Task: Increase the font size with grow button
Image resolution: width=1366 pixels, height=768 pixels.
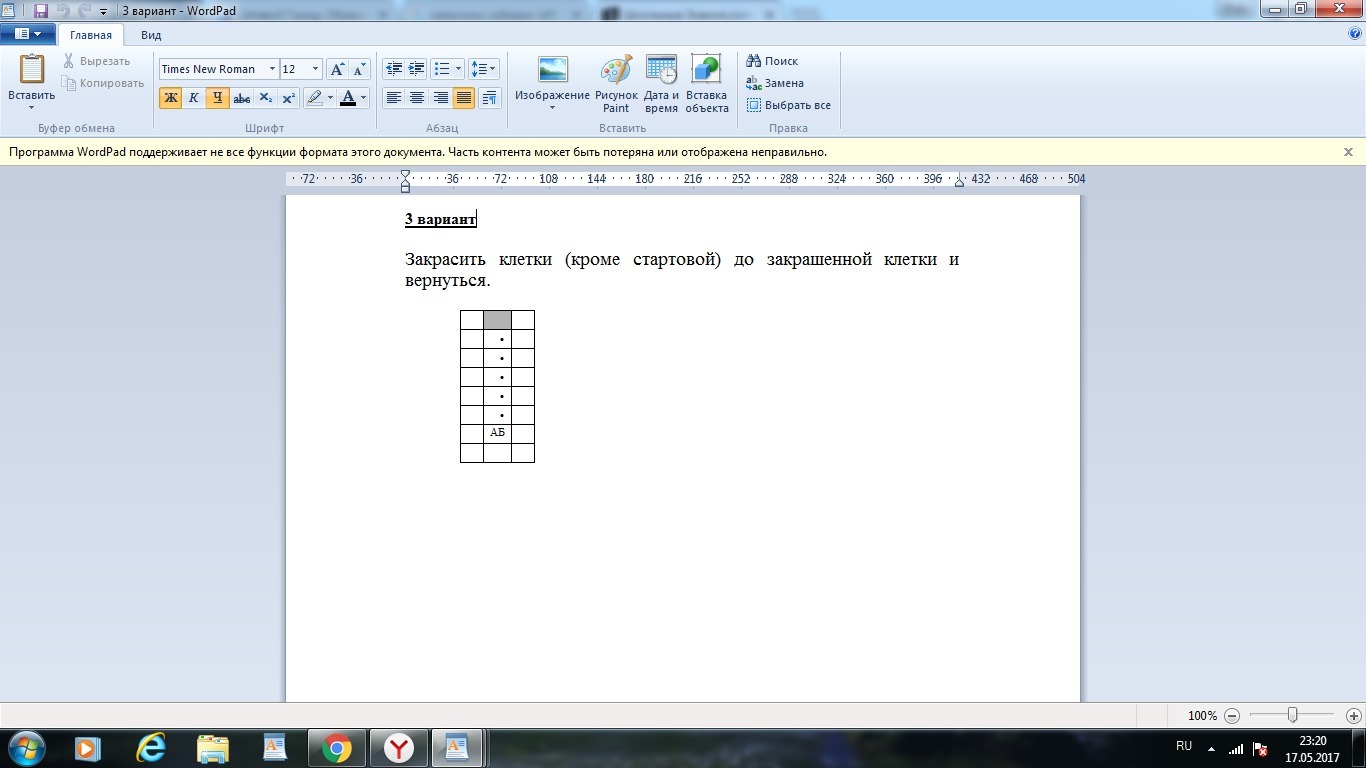Action: pos(337,69)
